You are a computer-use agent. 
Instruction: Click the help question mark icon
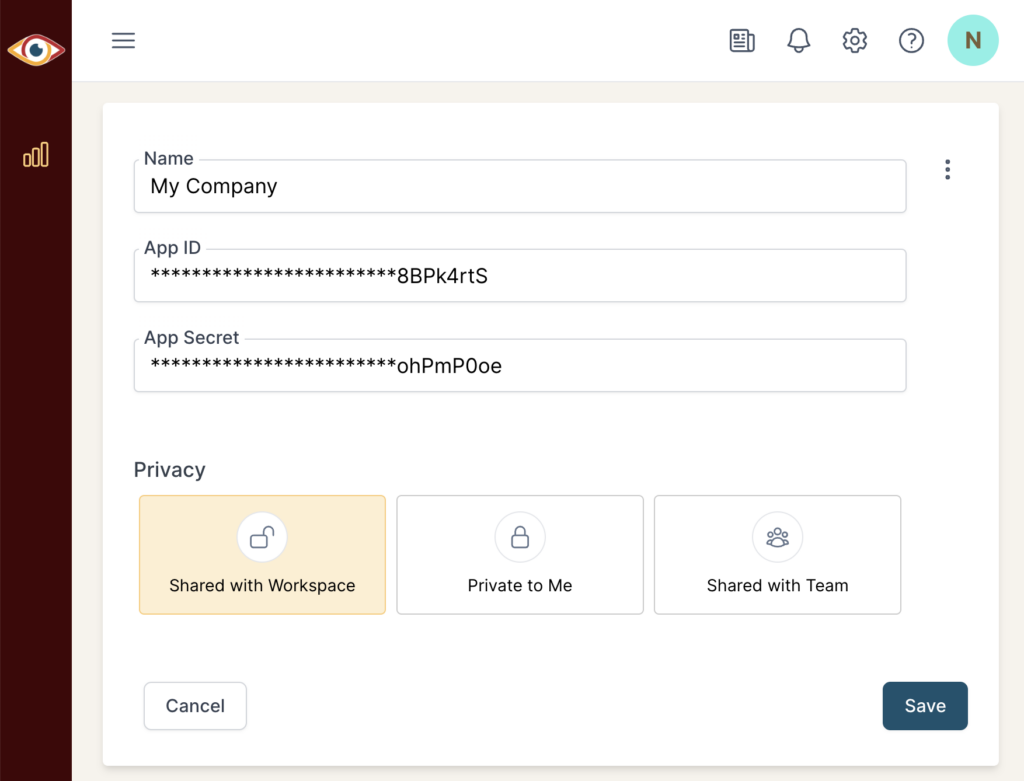coord(911,40)
